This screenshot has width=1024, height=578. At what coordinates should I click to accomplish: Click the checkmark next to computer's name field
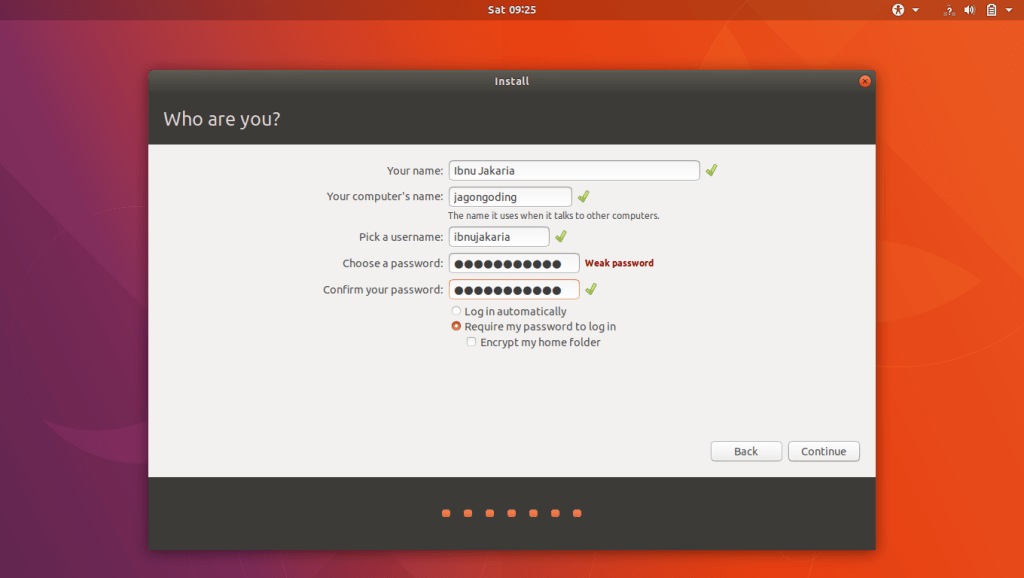[583, 197]
